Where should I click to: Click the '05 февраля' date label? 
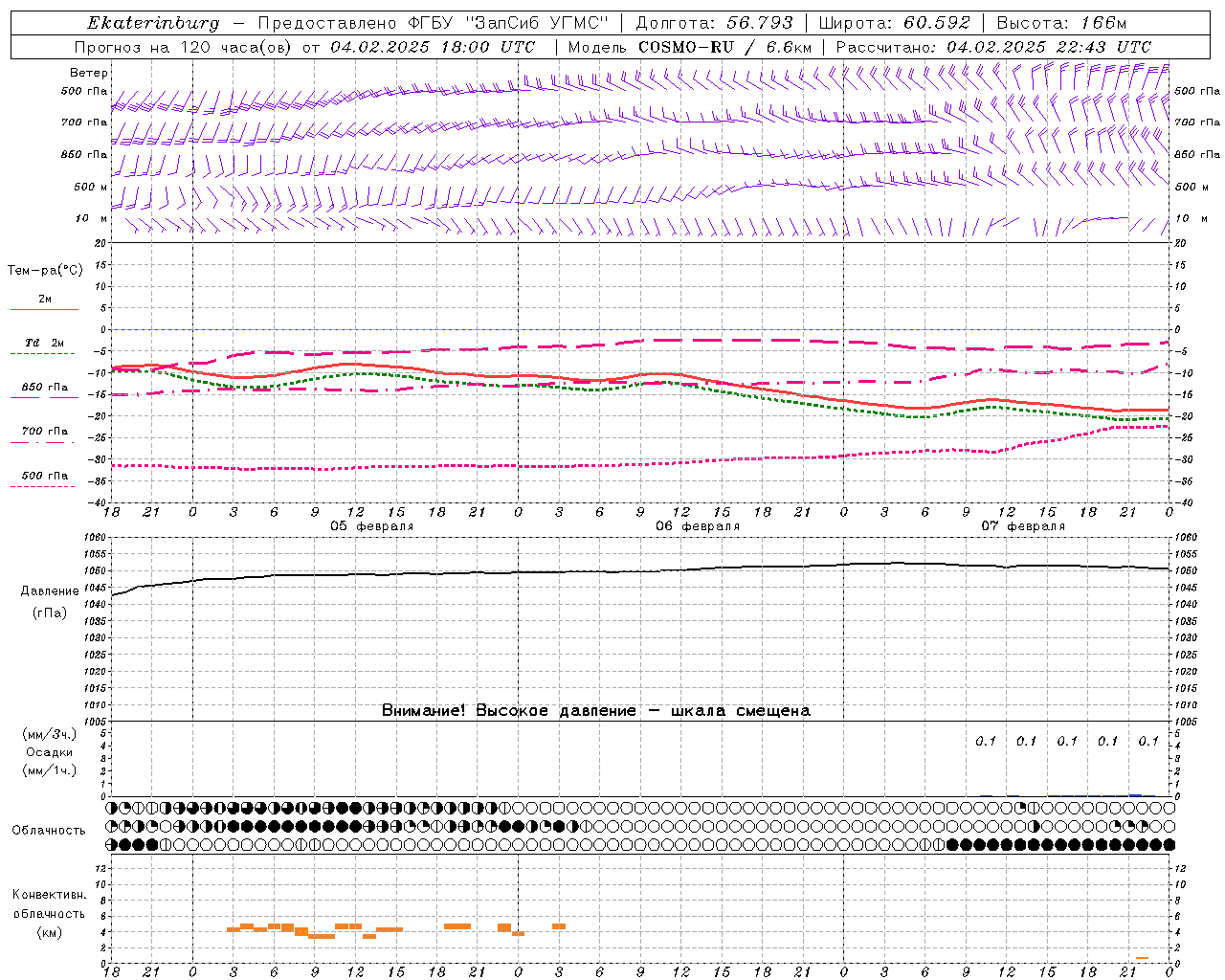pyautogui.click(x=372, y=526)
